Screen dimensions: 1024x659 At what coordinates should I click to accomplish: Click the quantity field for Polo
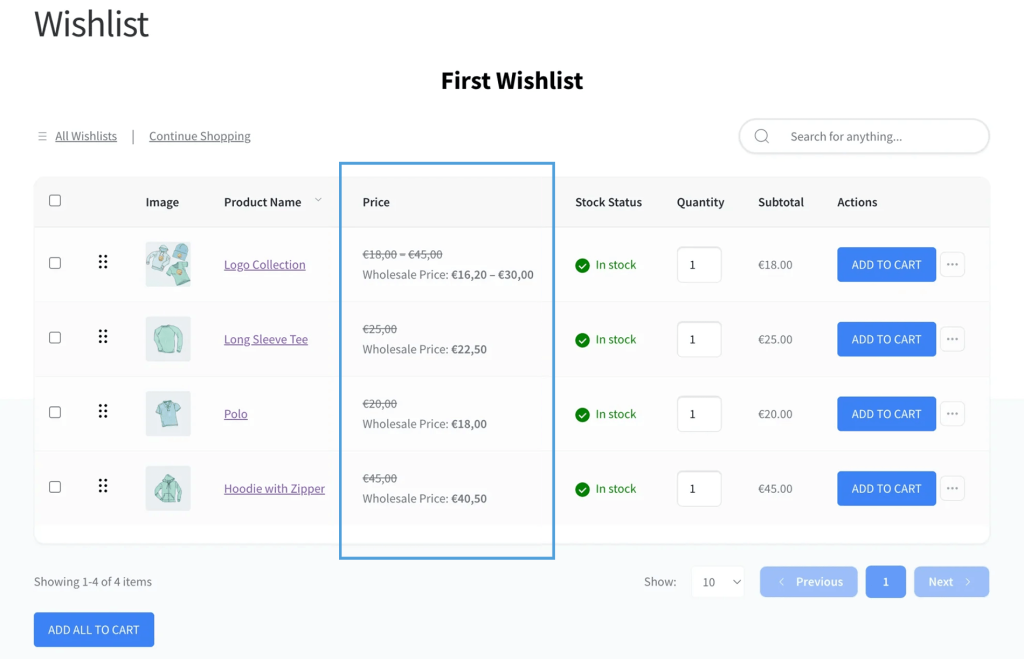(700, 413)
